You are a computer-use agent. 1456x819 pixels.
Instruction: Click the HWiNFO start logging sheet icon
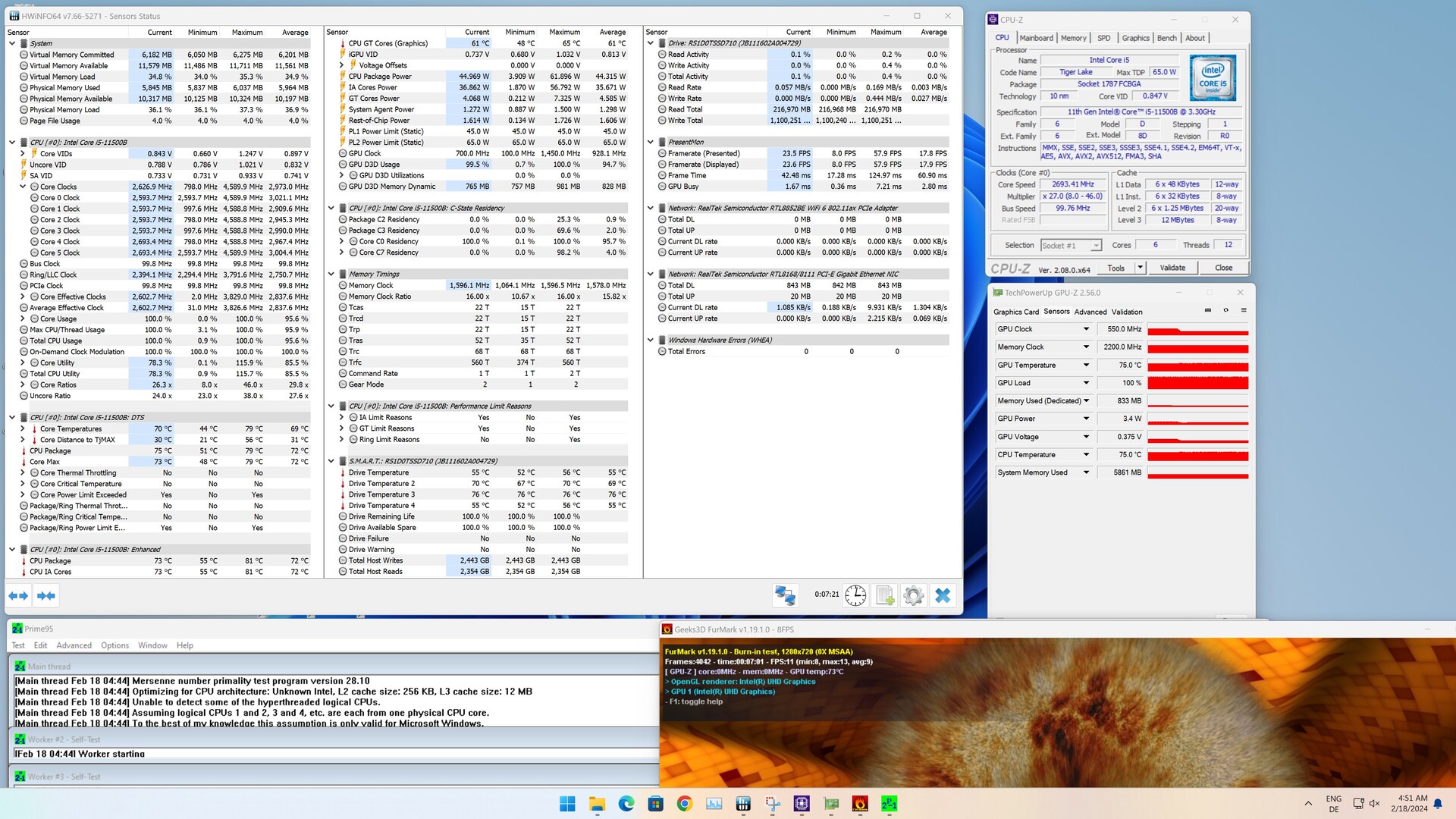[884, 595]
